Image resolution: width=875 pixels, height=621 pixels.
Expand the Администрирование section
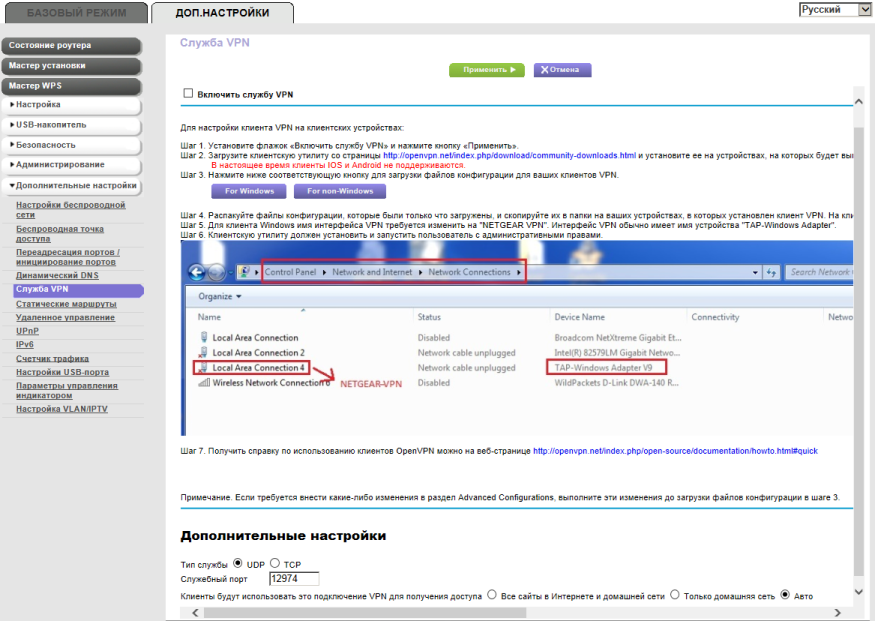(71, 165)
